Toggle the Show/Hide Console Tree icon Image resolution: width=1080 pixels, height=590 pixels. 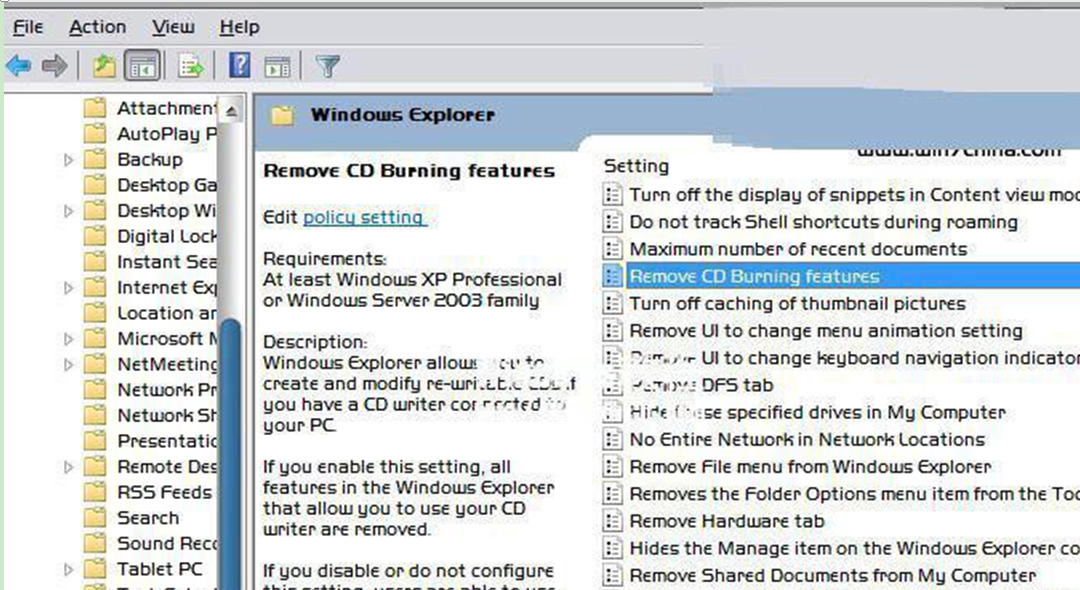[143, 66]
